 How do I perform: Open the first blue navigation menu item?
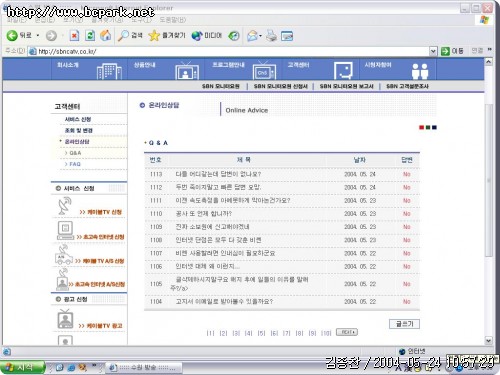click(x=68, y=65)
